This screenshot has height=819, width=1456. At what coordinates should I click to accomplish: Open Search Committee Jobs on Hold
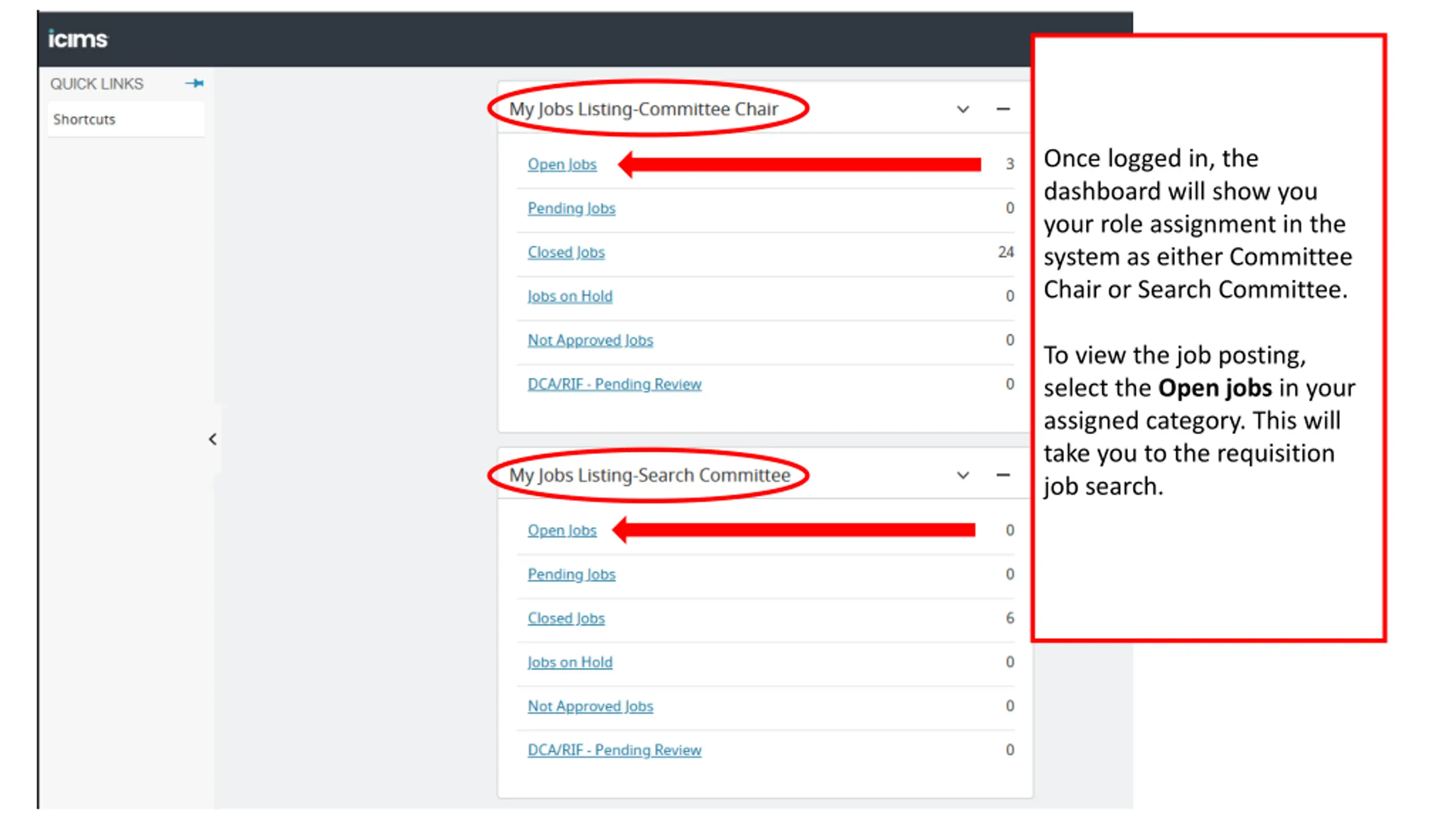569,662
